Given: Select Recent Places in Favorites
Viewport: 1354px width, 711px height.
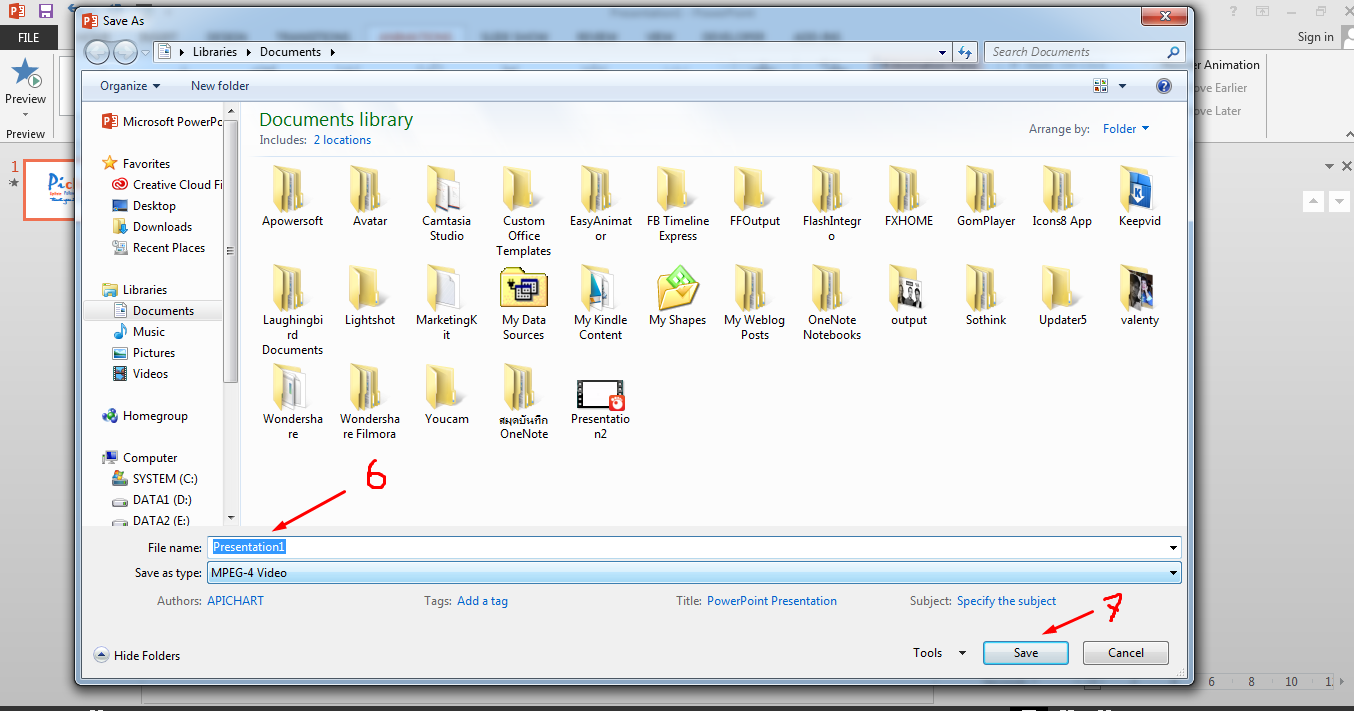Looking at the screenshot, I should pyautogui.click(x=158, y=248).
